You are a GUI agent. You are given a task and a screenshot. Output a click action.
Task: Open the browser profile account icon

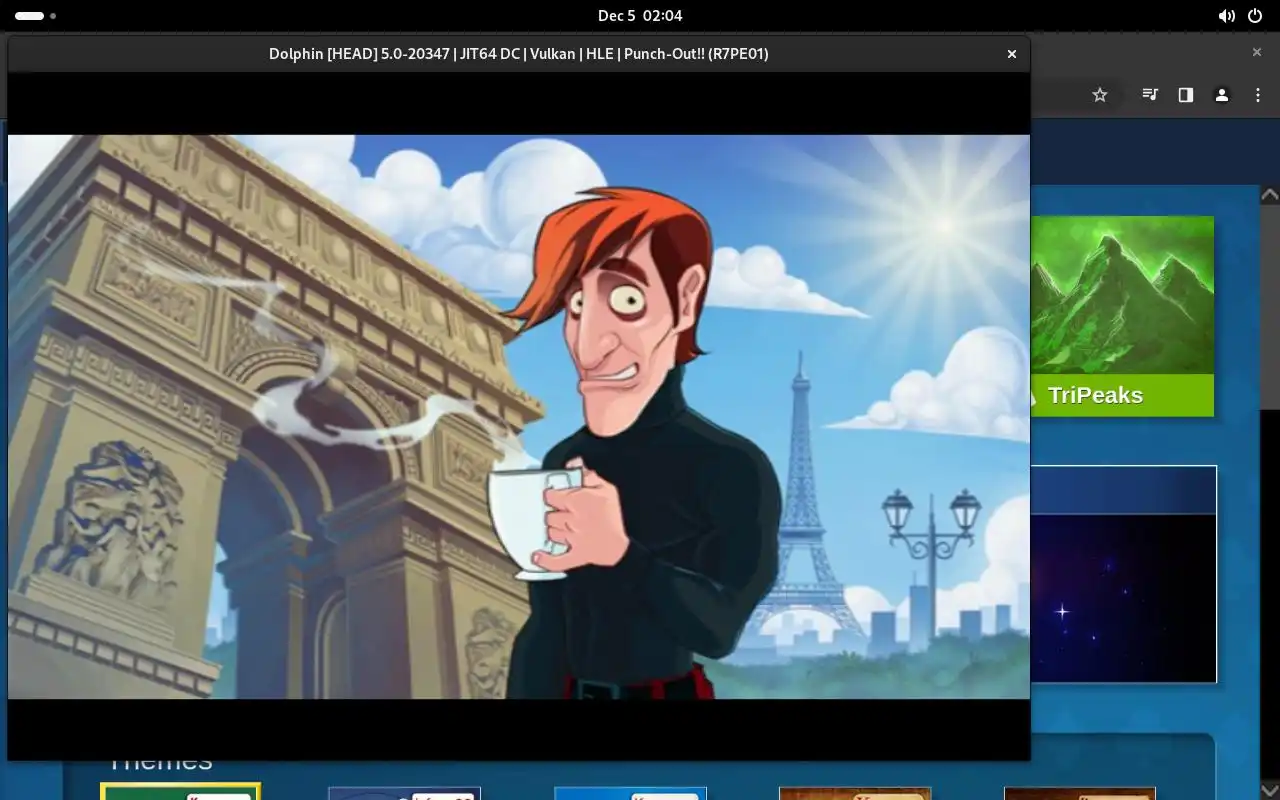tap(1222, 95)
